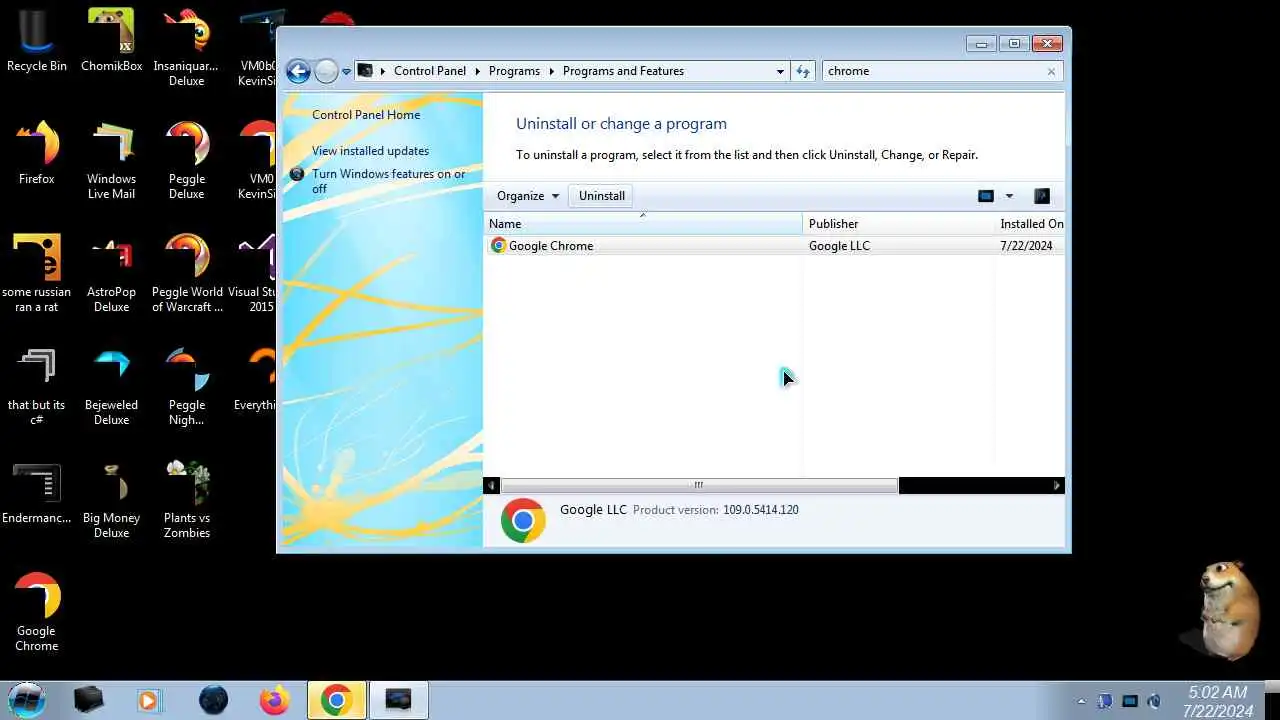Select Programs in the breadcrumb

pos(514,71)
